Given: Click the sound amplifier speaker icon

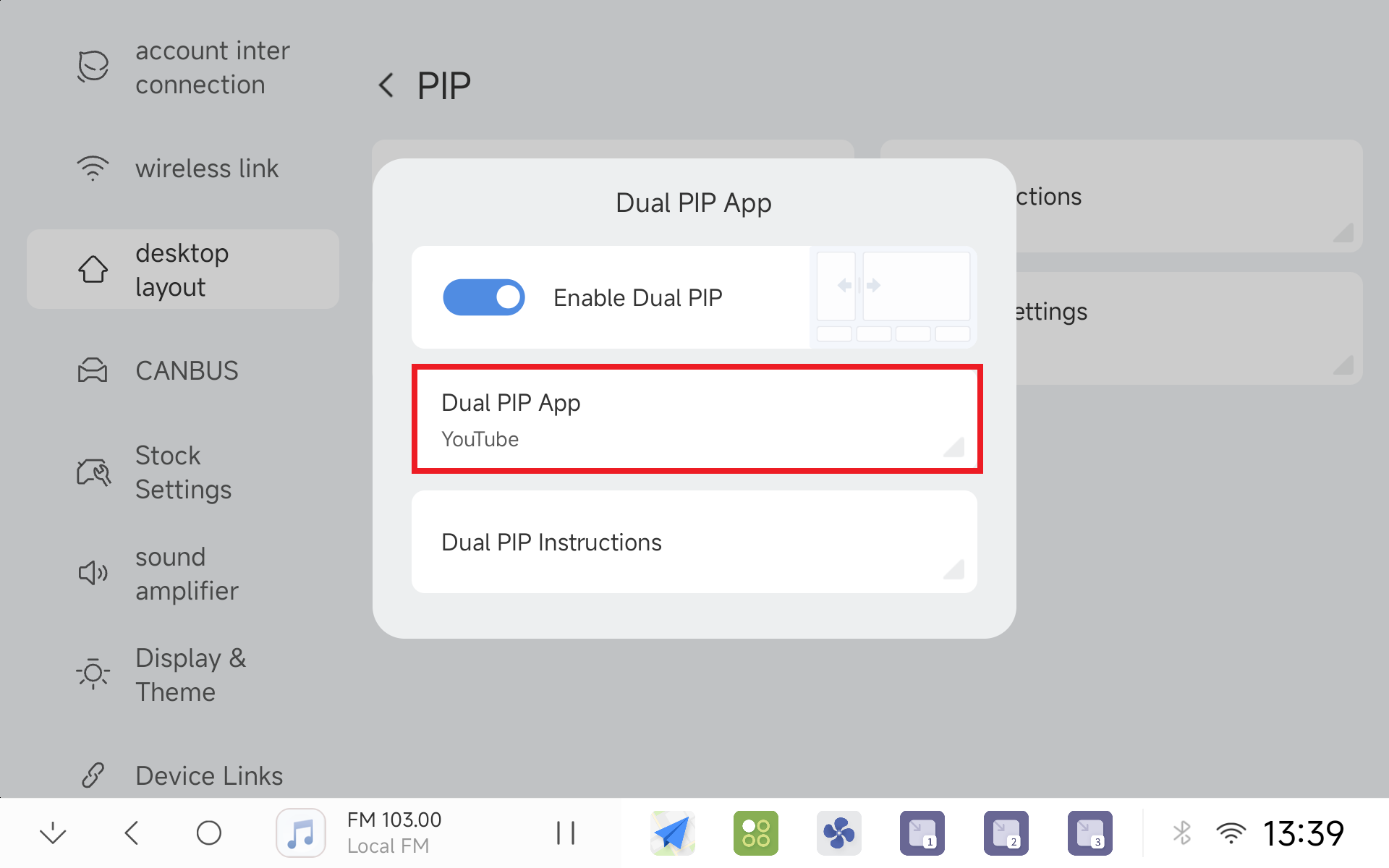Looking at the screenshot, I should [93, 573].
